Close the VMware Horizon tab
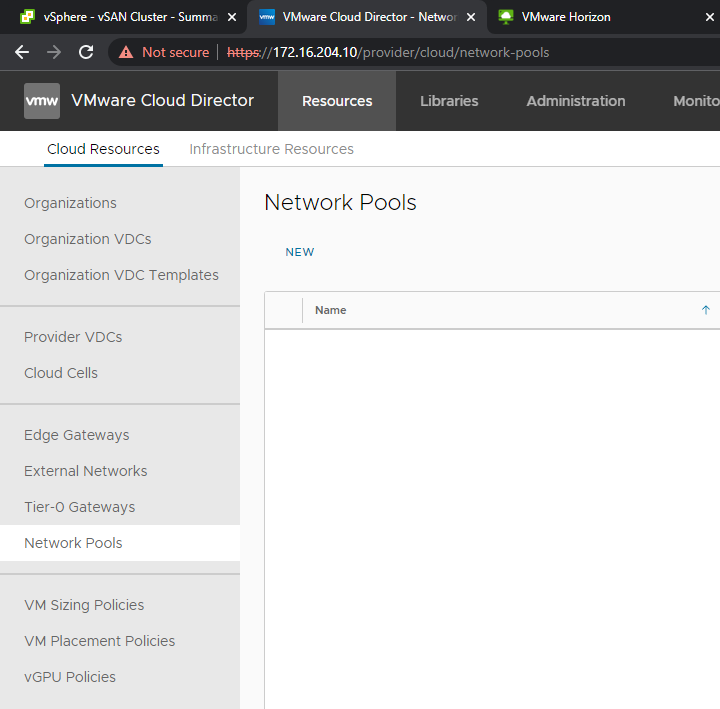The width and height of the screenshot is (720, 709). [710, 17]
